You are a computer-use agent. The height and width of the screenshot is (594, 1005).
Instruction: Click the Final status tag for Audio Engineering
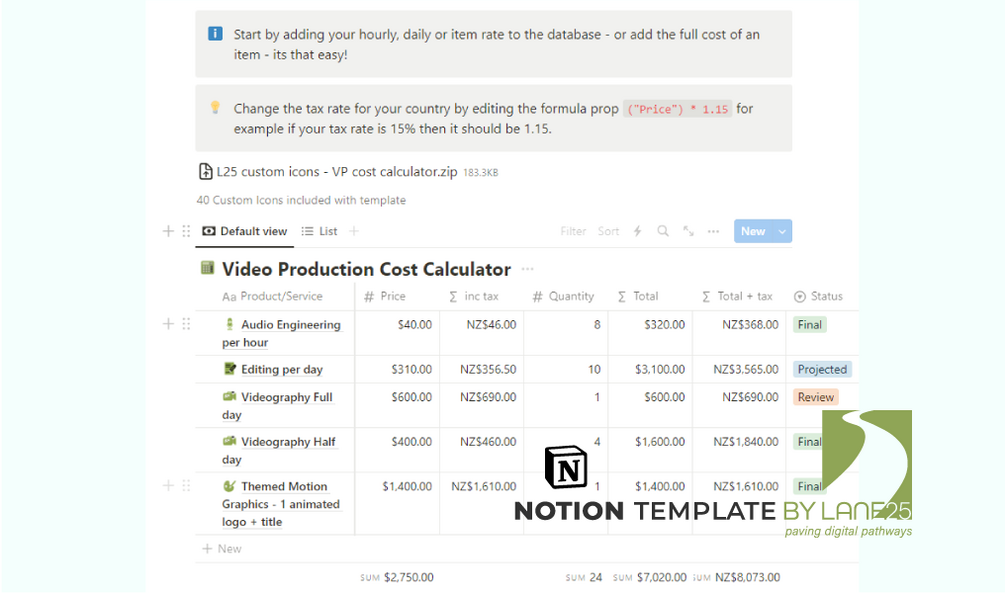pos(810,324)
